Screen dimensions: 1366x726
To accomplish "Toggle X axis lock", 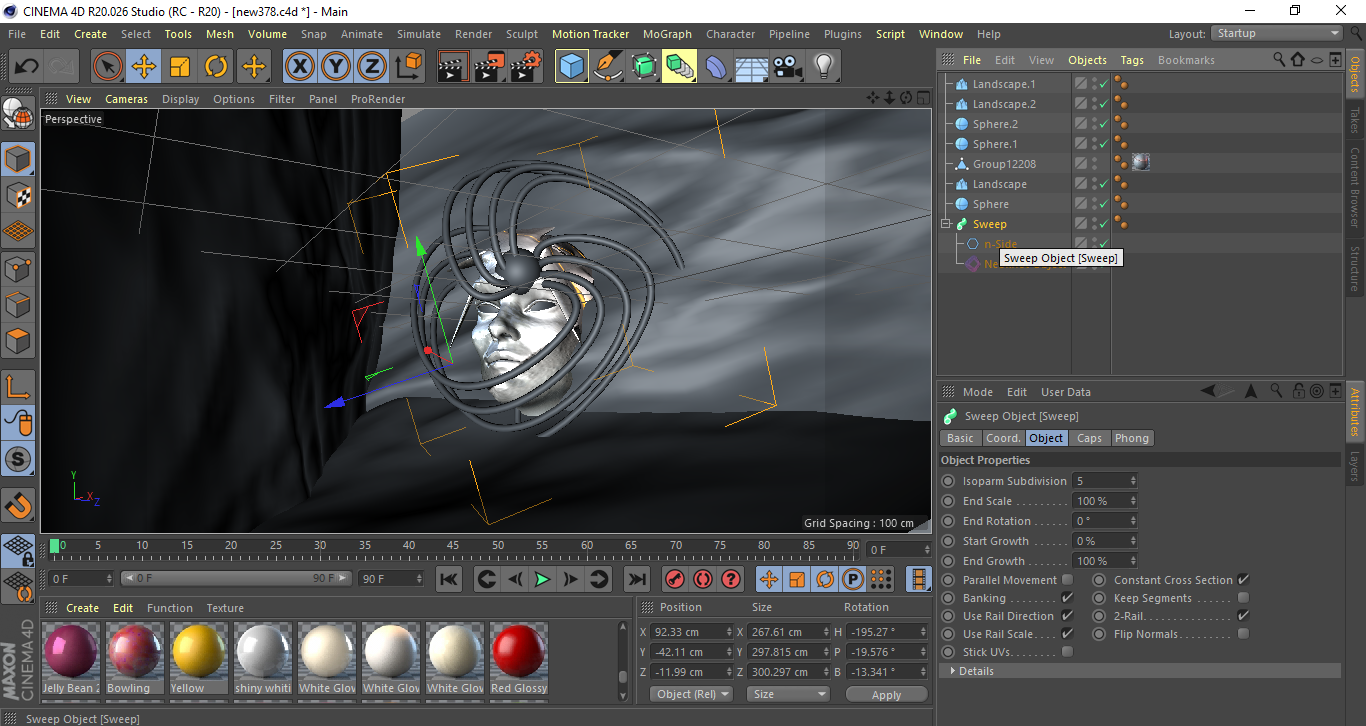I will 300,67.
